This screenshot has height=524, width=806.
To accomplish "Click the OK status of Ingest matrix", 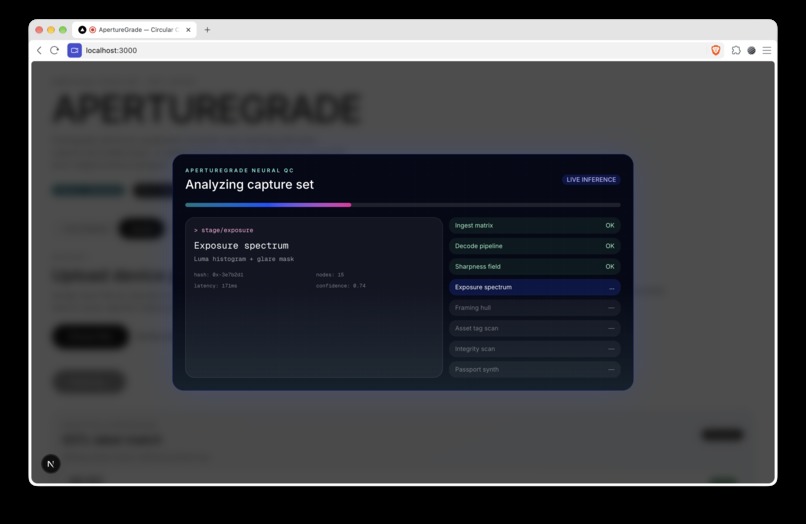I will tap(610, 225).
